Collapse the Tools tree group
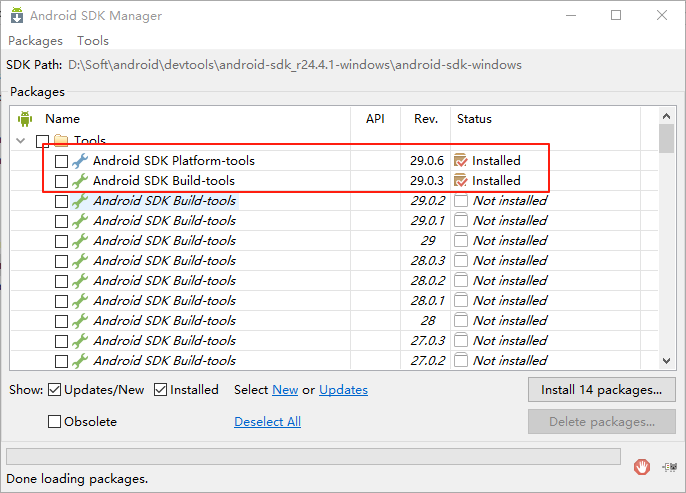The width and height of the screenshot is (686, 493). pos(21,140)
